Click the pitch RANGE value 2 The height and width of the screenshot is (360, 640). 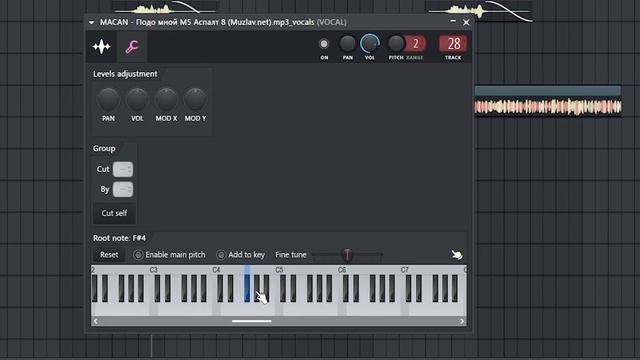click(416, 44)
